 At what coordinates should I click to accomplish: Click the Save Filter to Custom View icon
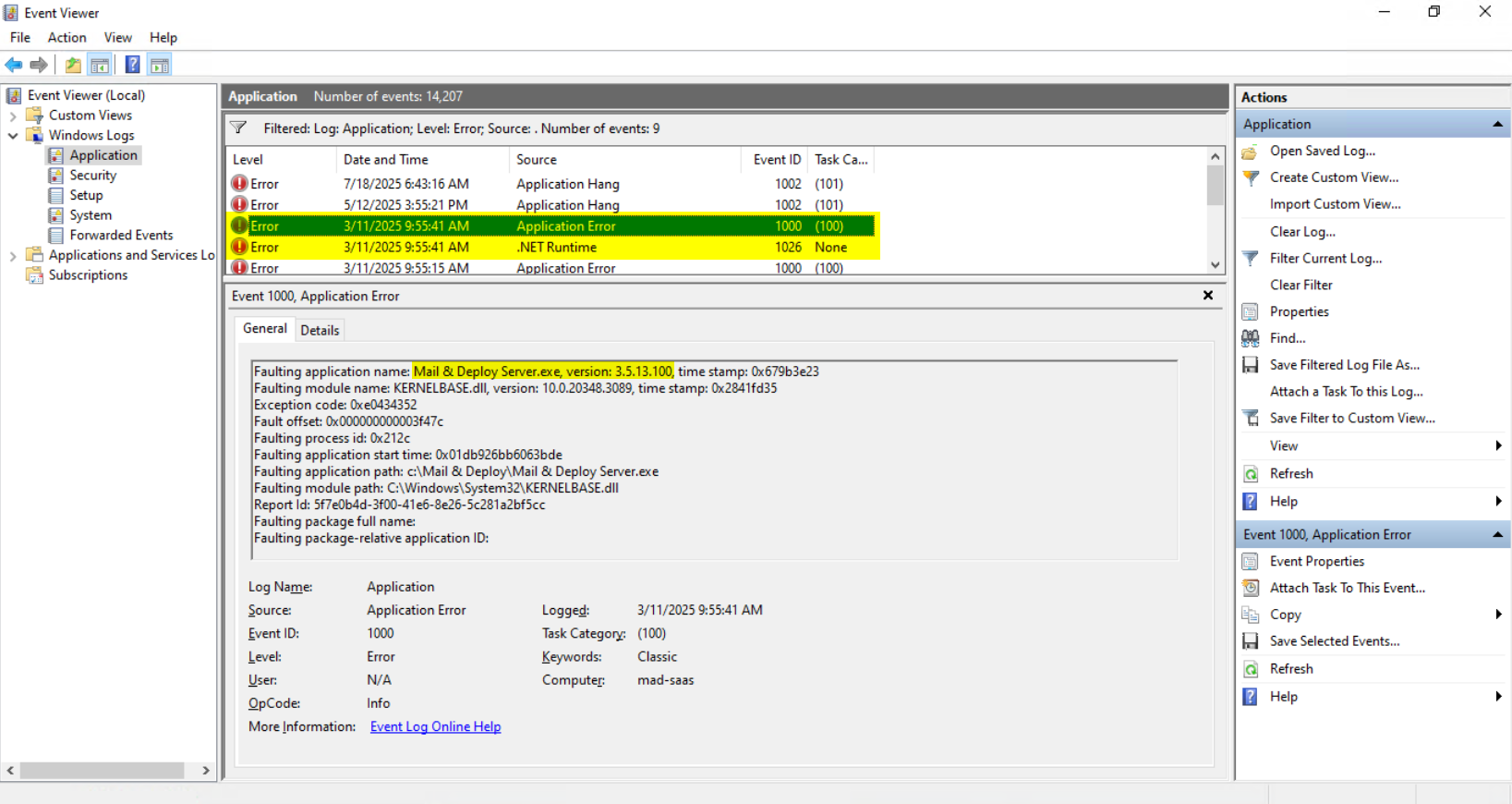click(1250, 419)
